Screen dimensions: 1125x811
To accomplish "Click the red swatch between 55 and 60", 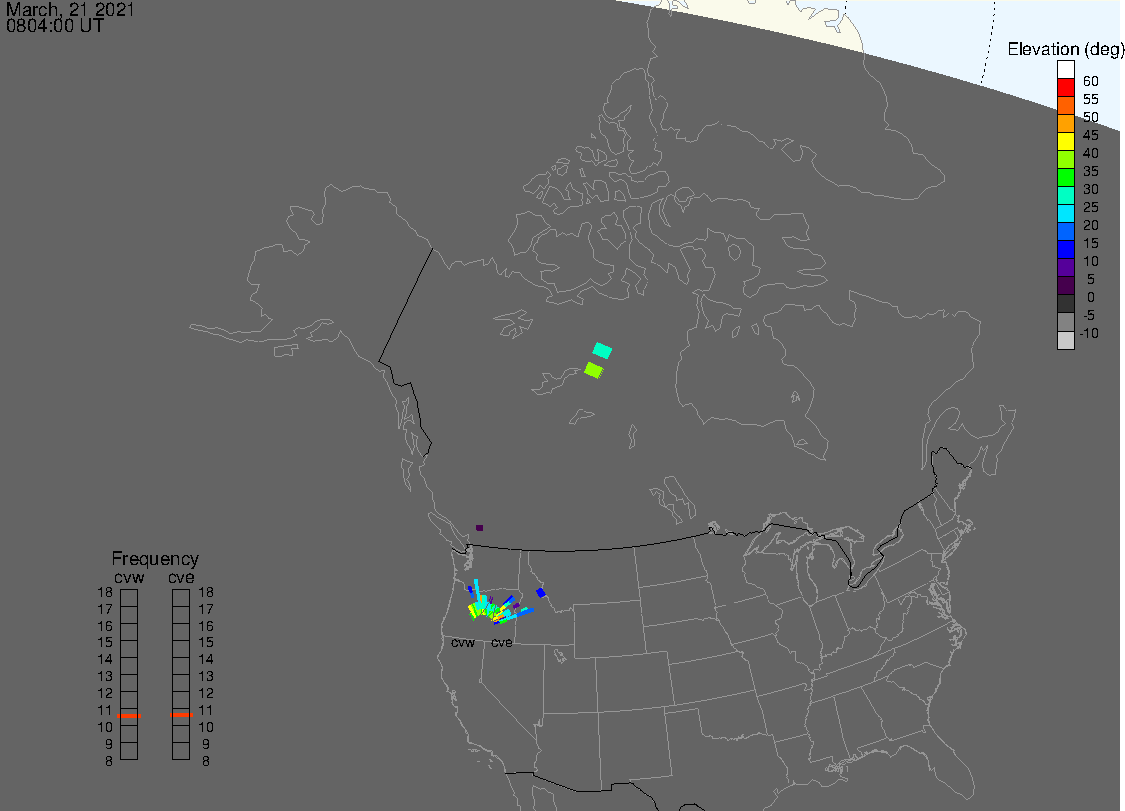I will click(x=1065, y=87).
